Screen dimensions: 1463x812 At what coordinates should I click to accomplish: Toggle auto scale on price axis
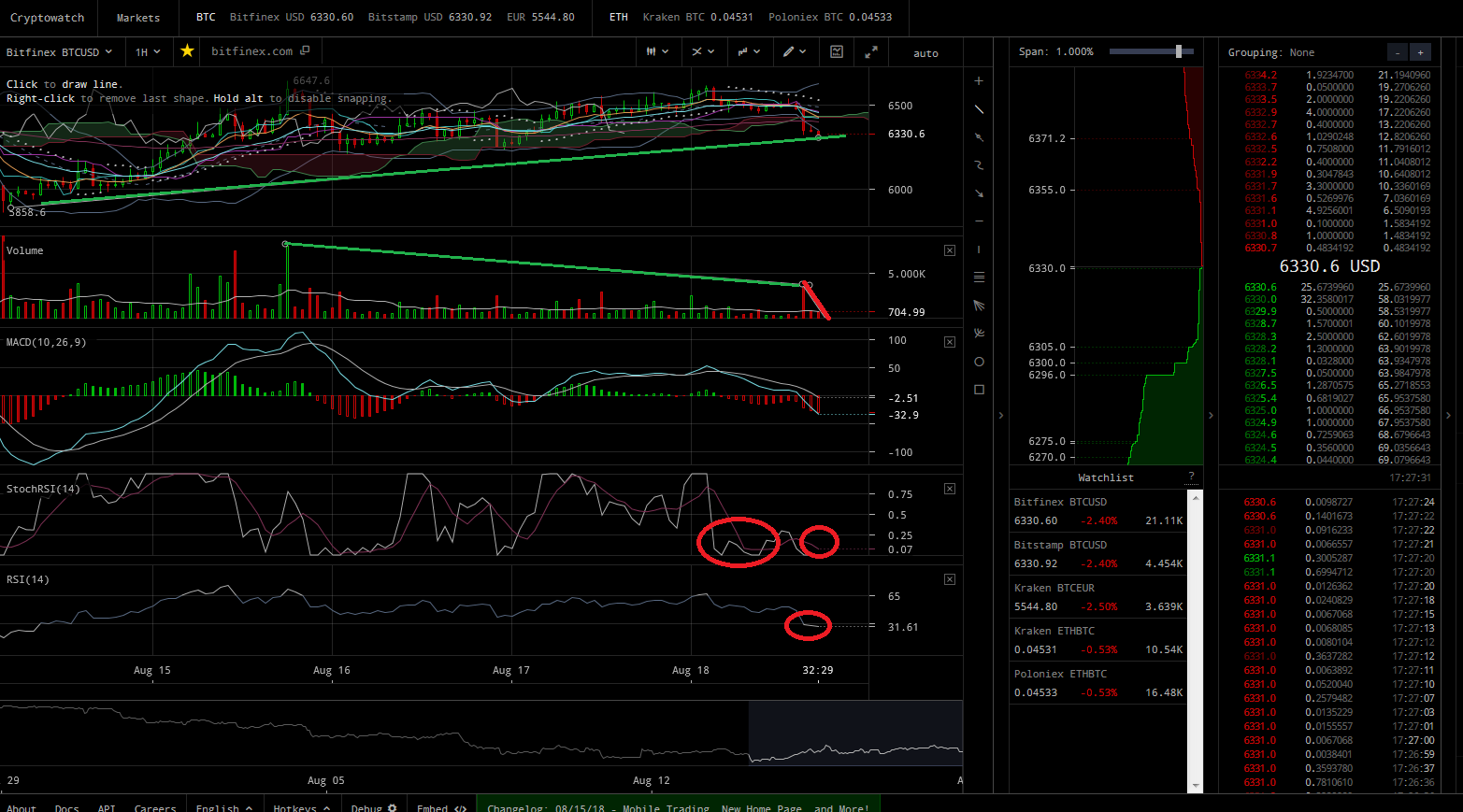pyautogui.click(x=925, y=53)
